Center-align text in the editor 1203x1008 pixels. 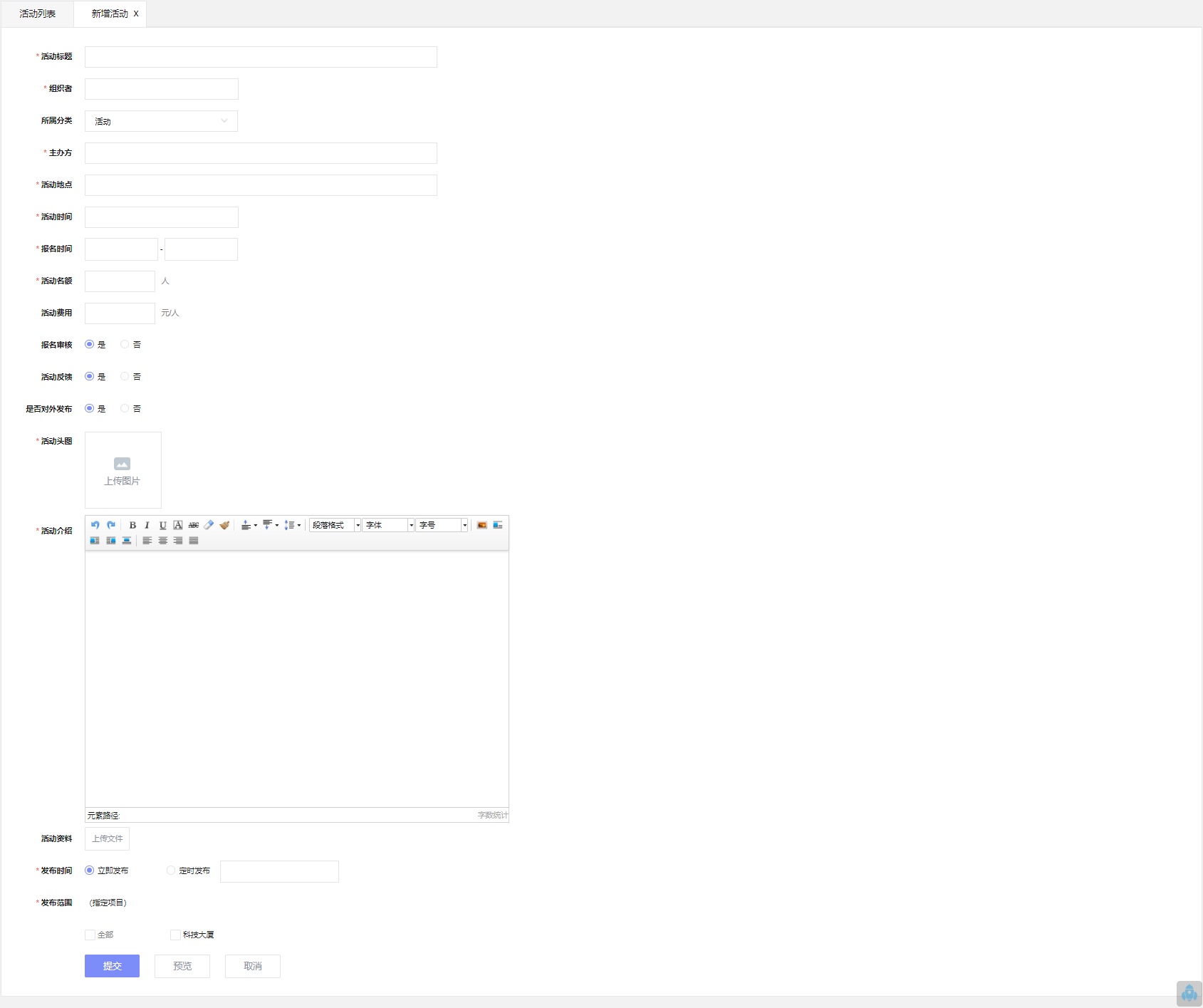pyautogui.click(x=162, y=541)
